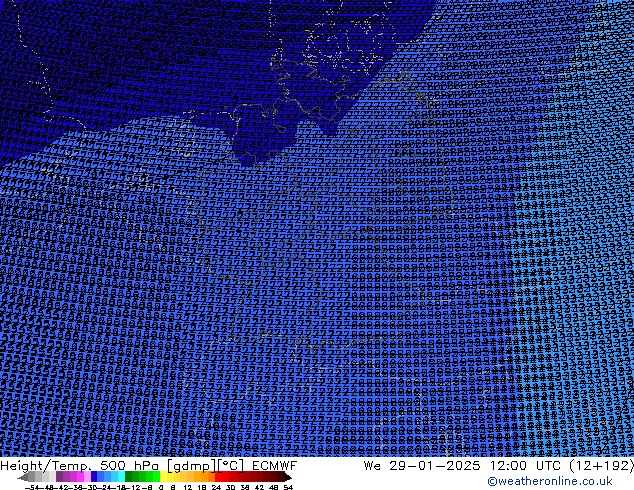Viewport: 634px width, 490px height.
Task: Click the bright red legend swatch
Action: point(218,477)
